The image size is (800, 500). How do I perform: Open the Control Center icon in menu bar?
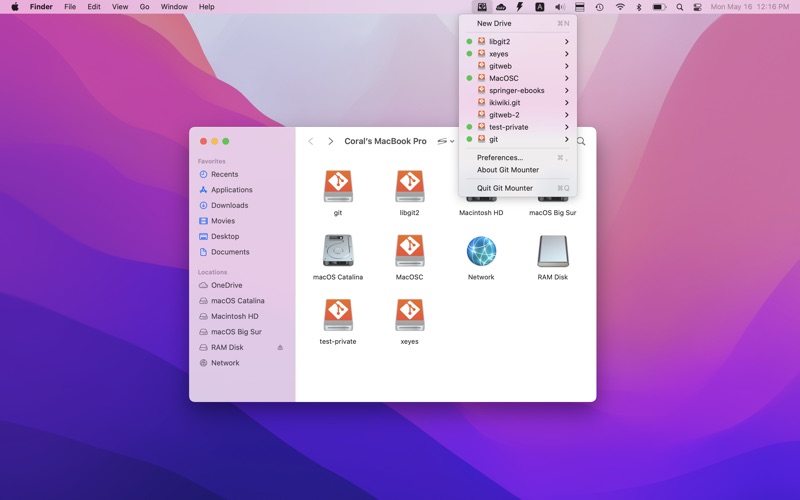tap(697, 7)
